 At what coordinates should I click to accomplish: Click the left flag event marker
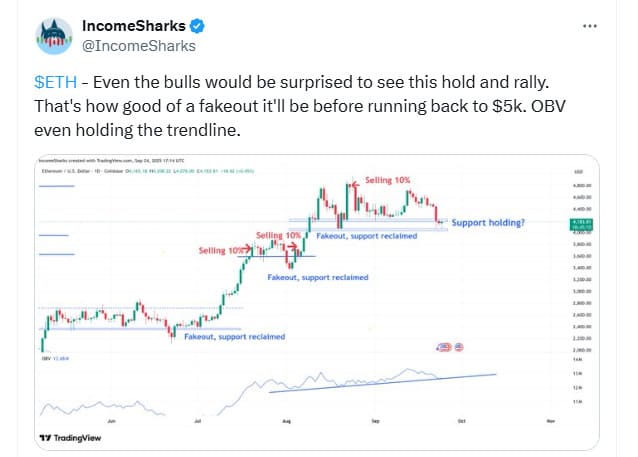click(444, 347)
